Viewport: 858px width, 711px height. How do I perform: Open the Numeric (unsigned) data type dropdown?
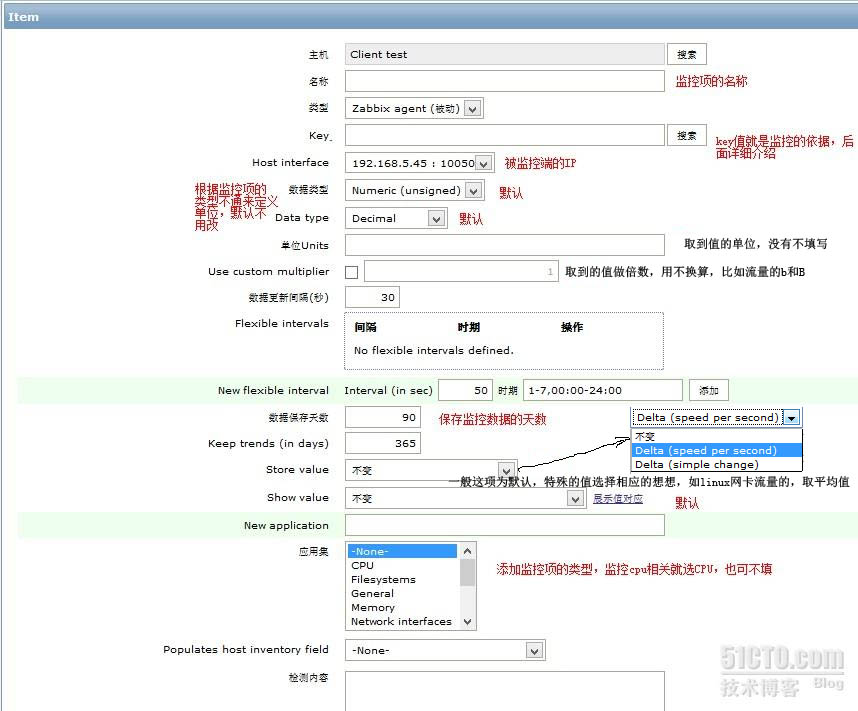pyautogui.click(x=414, y=190)
